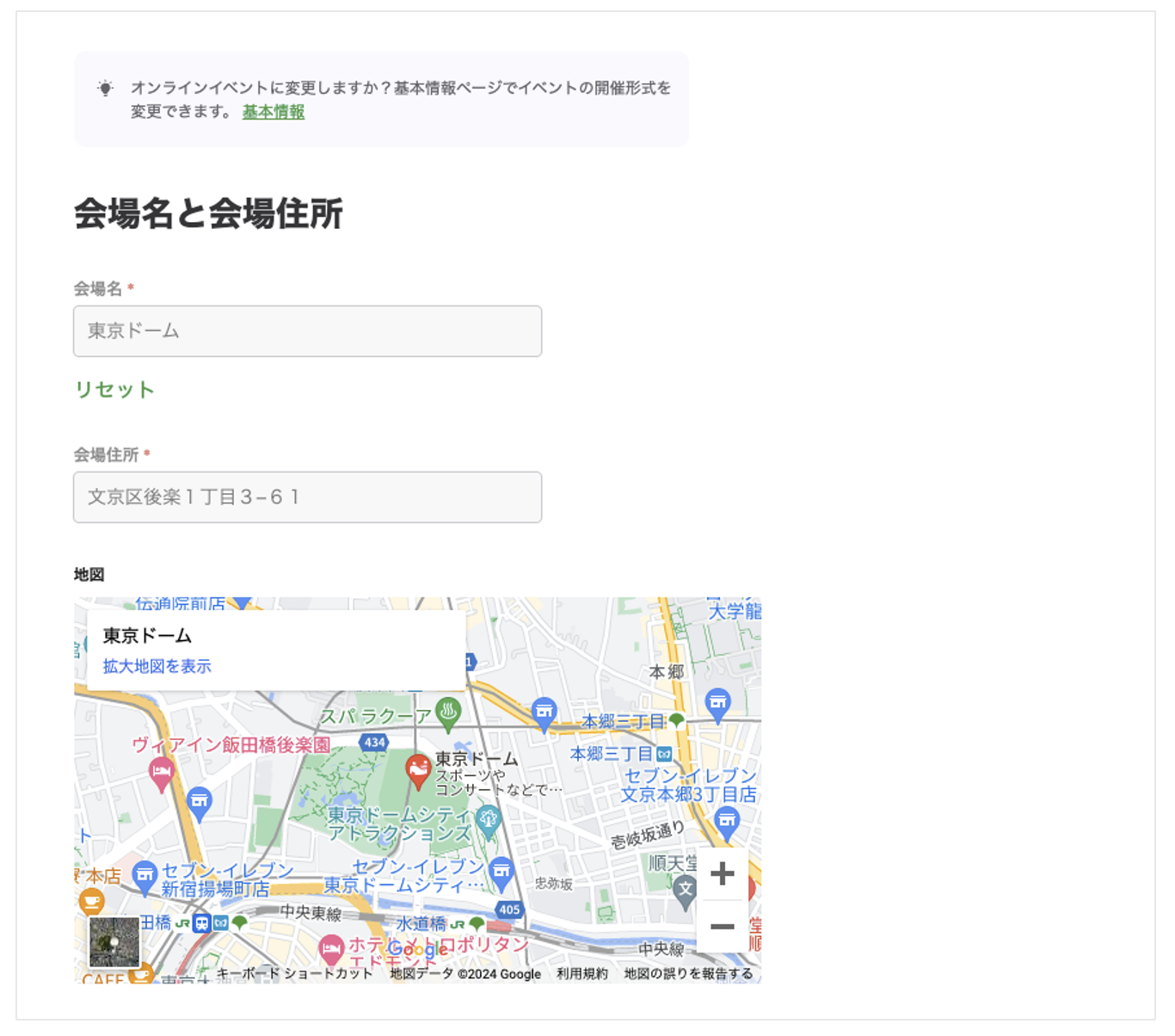Click the 順天堂 school marker
This screenshot has width=1175, height=1036.
(685, 891)
